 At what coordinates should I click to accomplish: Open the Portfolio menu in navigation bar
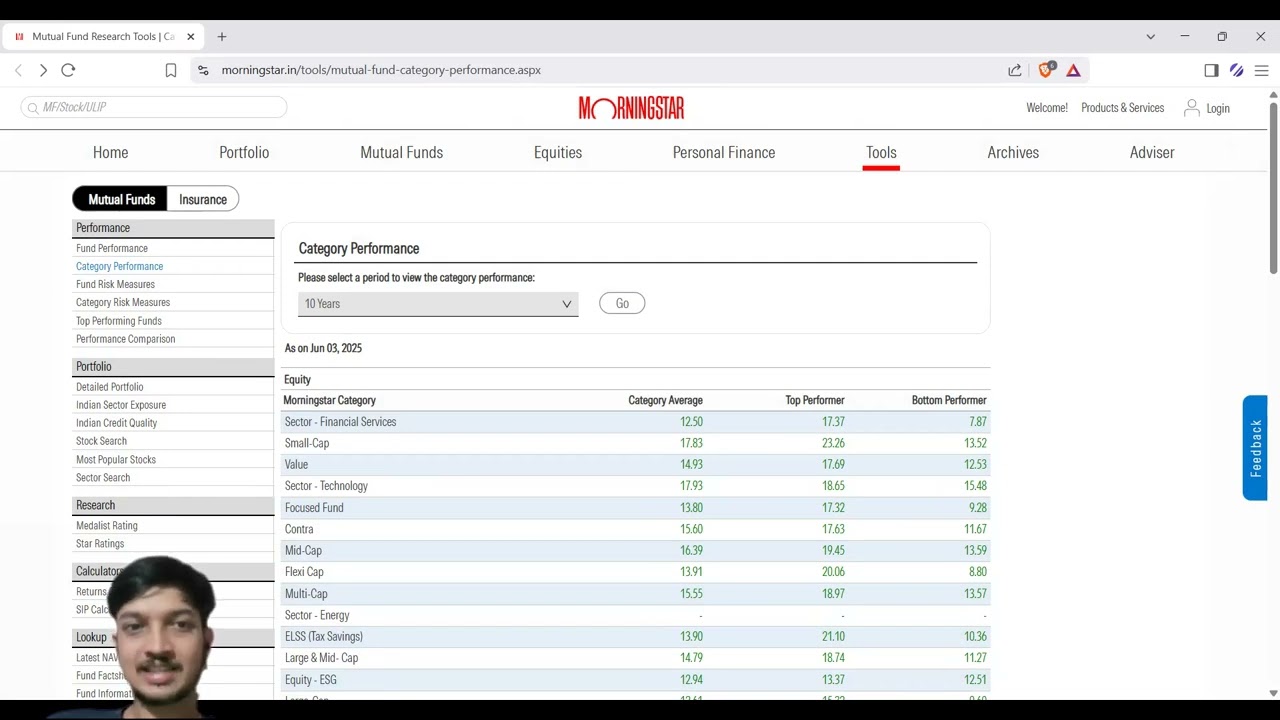(244, 152)
